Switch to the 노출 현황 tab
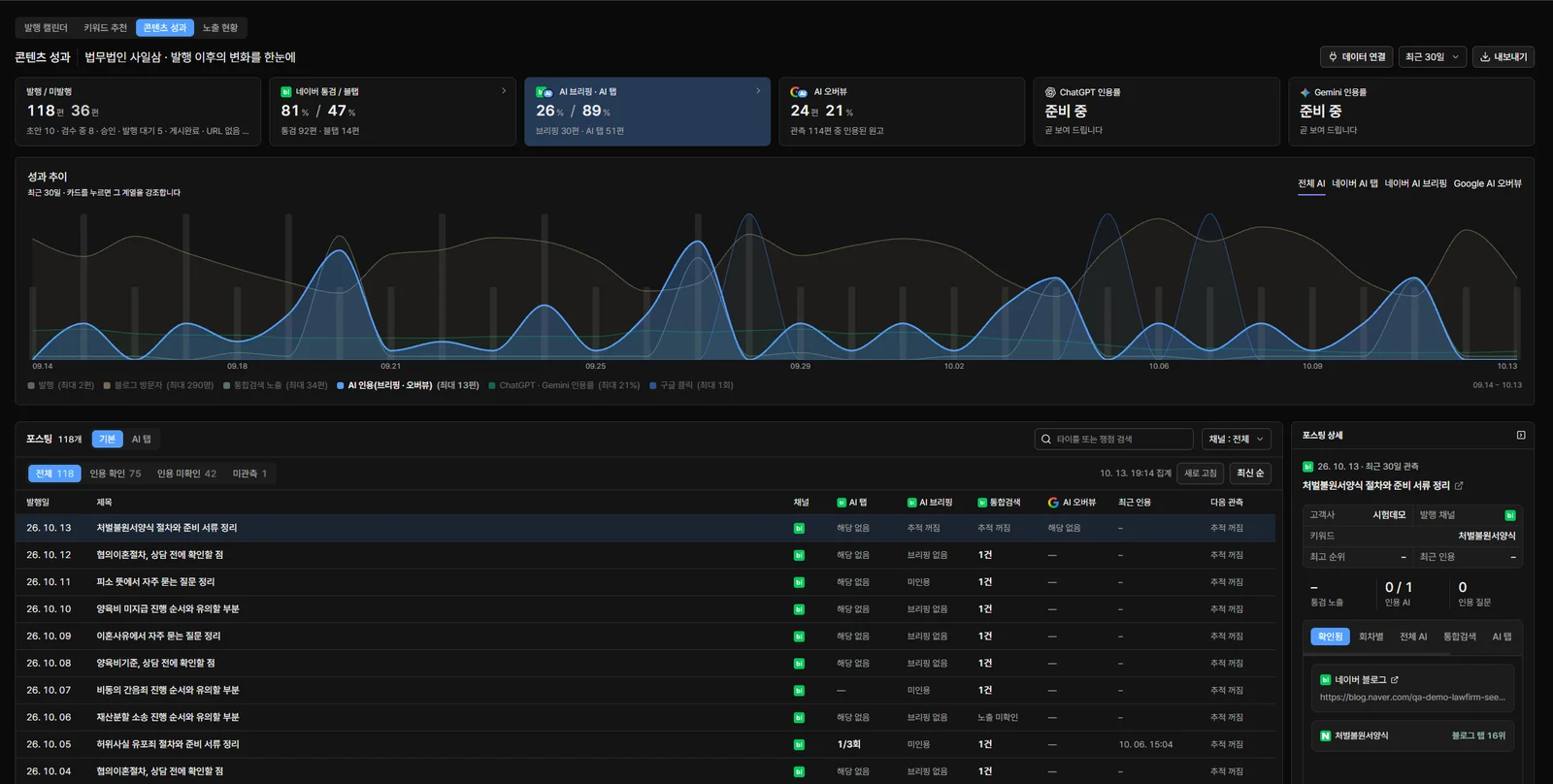 pos(220,28)
